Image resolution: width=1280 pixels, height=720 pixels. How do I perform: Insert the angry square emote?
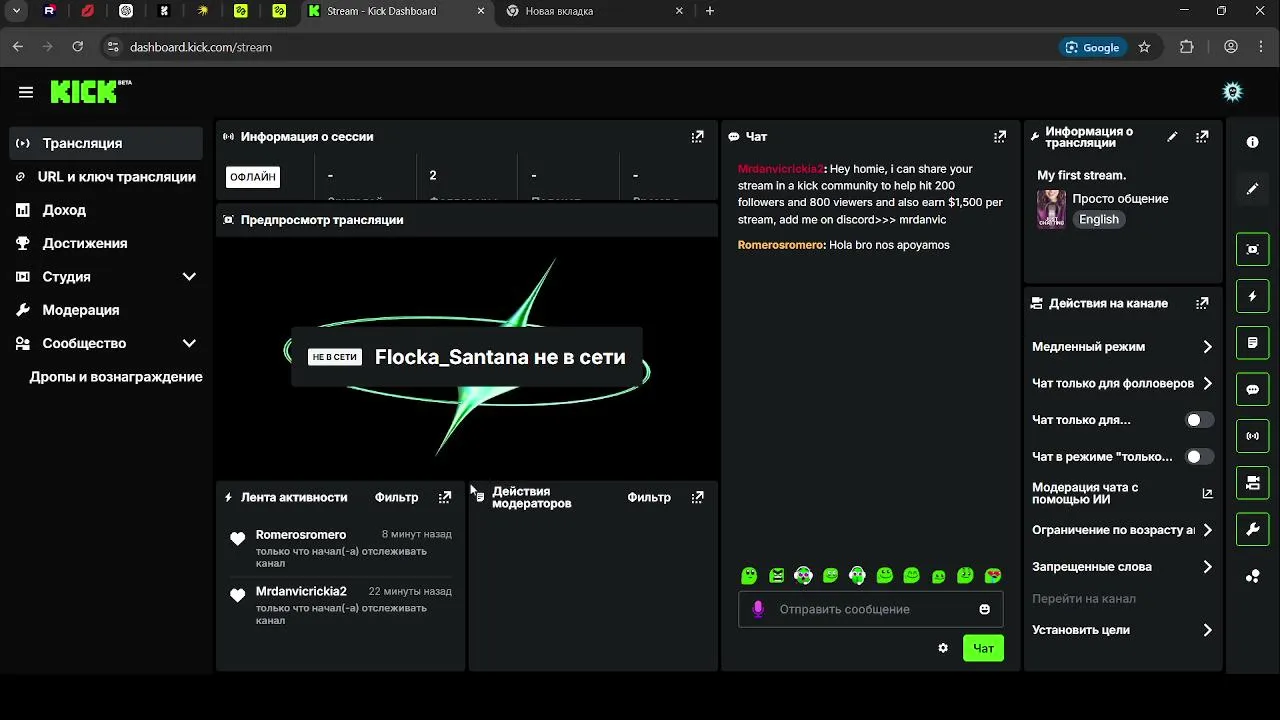coord(777,575)
